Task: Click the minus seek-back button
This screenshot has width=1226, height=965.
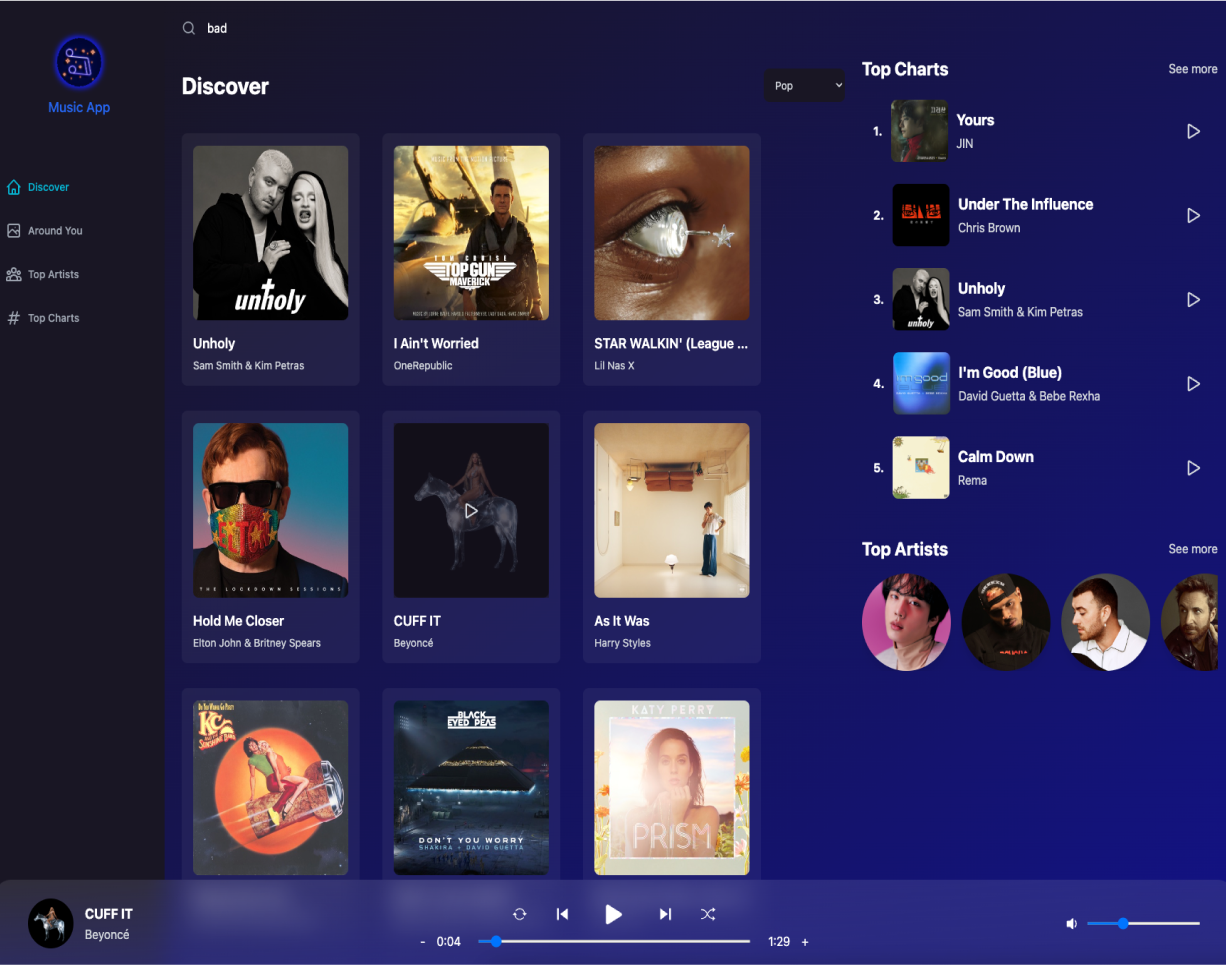Action: pos(423,942)
